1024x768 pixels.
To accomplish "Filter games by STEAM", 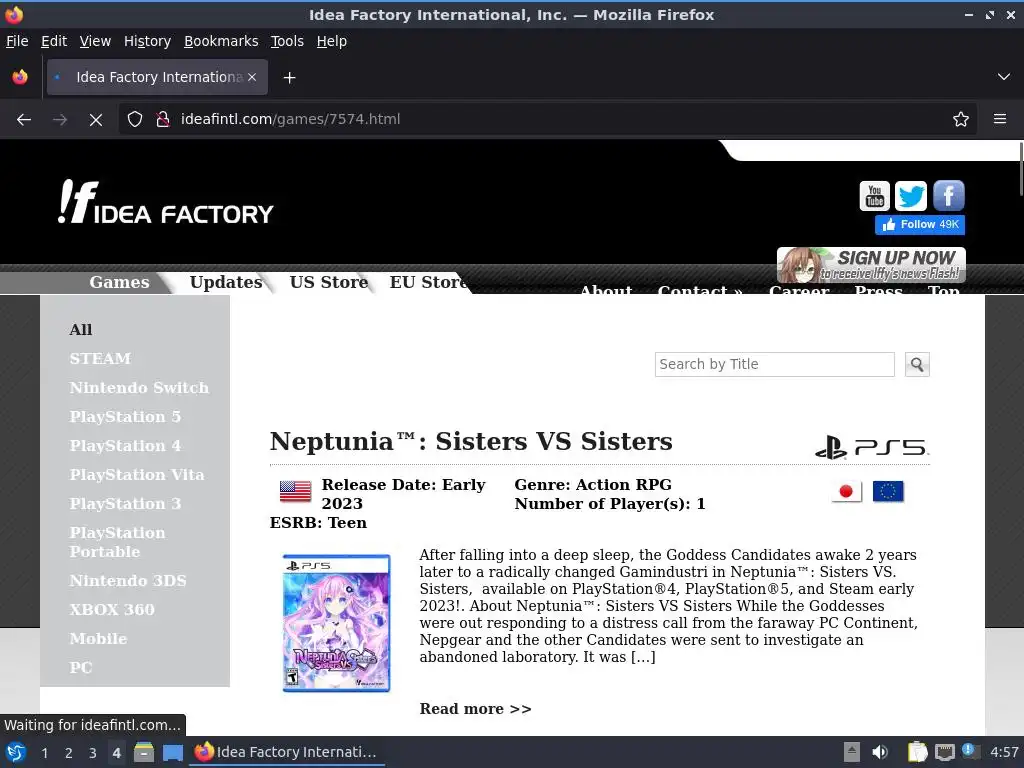I will pyautogui.click(x=100, y=359).
